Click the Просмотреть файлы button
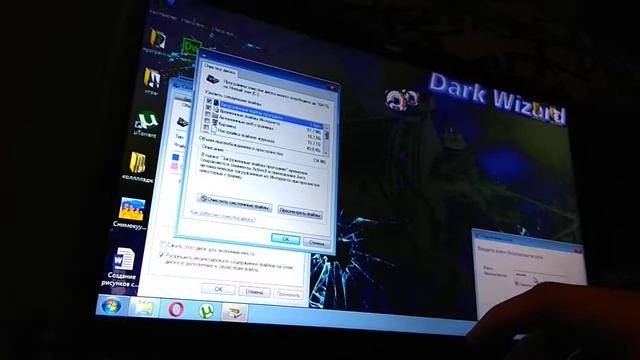 coord(300,212)
